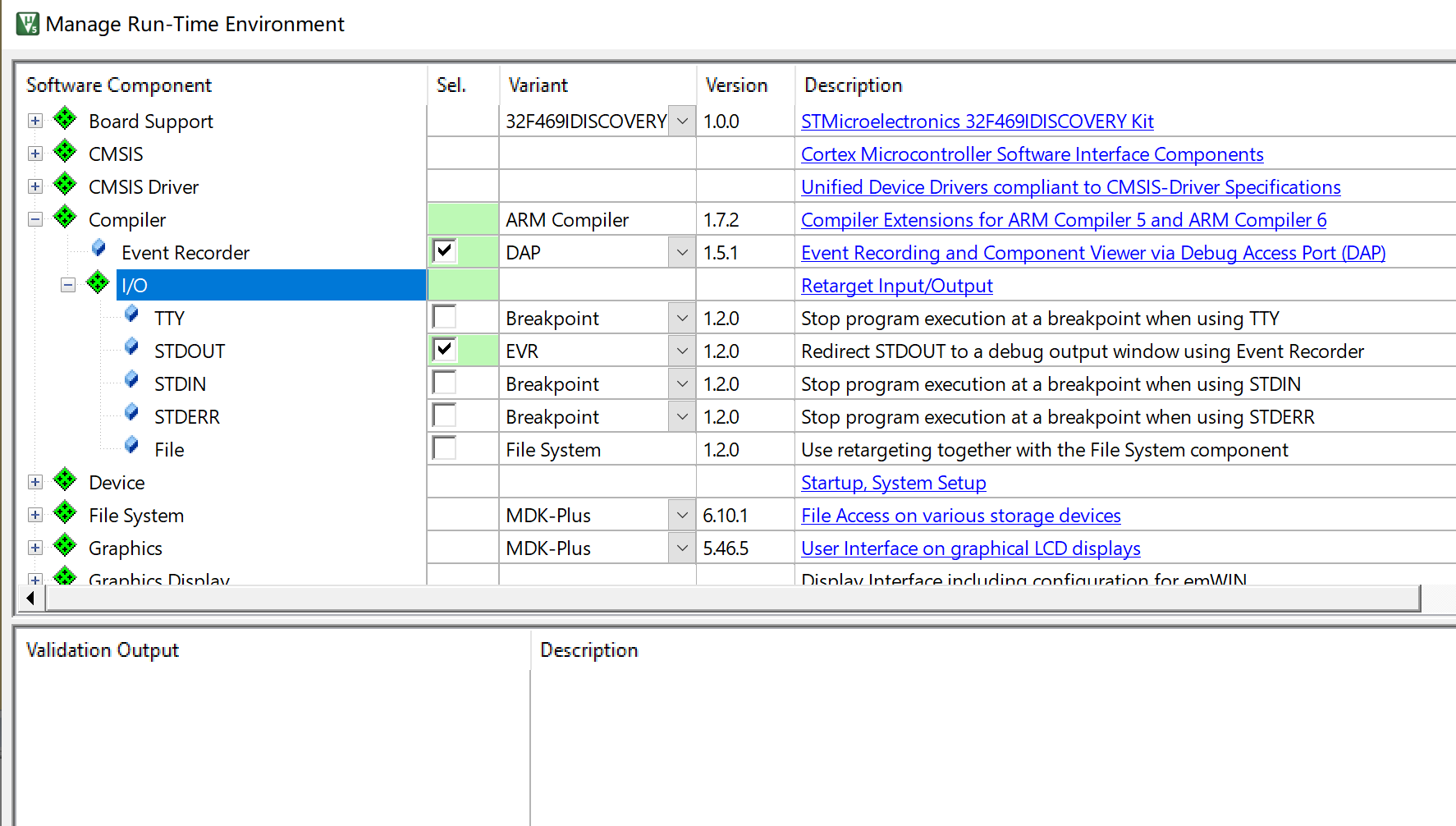Image resolution: width=1456 pixels, height=826 pixels.
Task: Enable the STDIN component checkbox
Action: click(x=444, y=383)
